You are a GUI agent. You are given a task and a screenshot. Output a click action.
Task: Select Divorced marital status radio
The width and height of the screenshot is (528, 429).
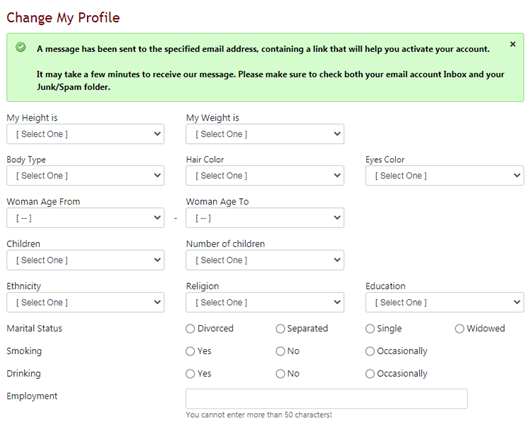pos(190,329)
